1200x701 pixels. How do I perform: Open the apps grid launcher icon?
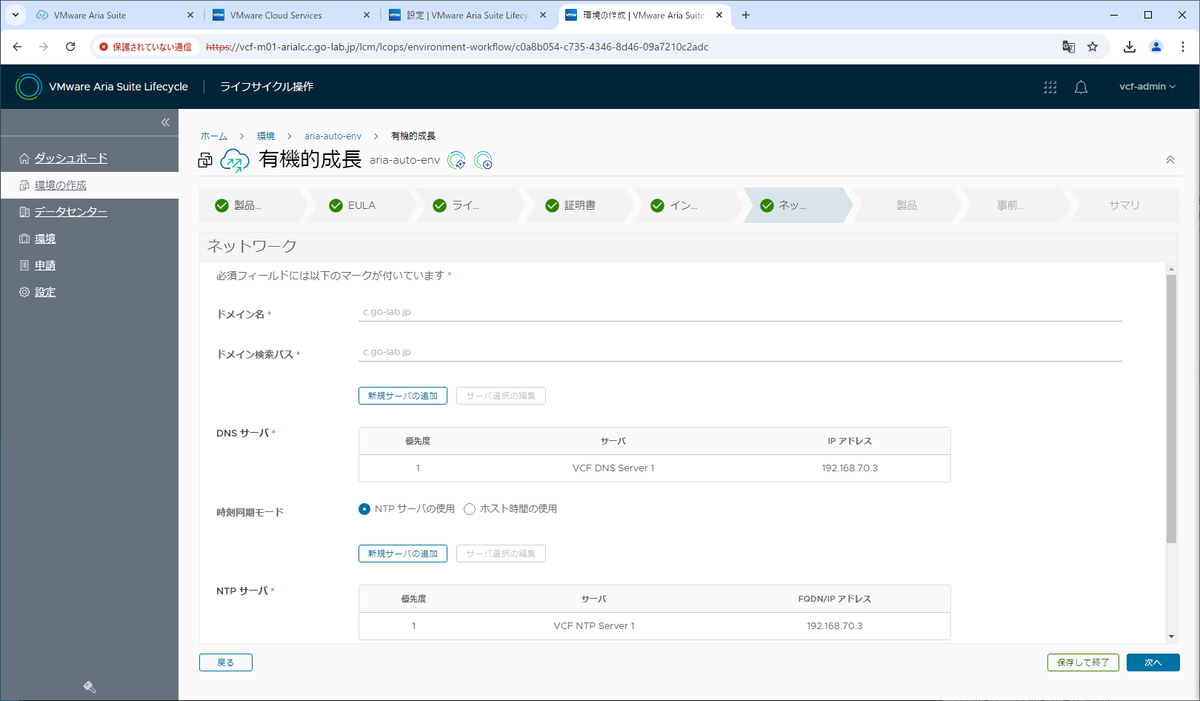coord(1050,87)
